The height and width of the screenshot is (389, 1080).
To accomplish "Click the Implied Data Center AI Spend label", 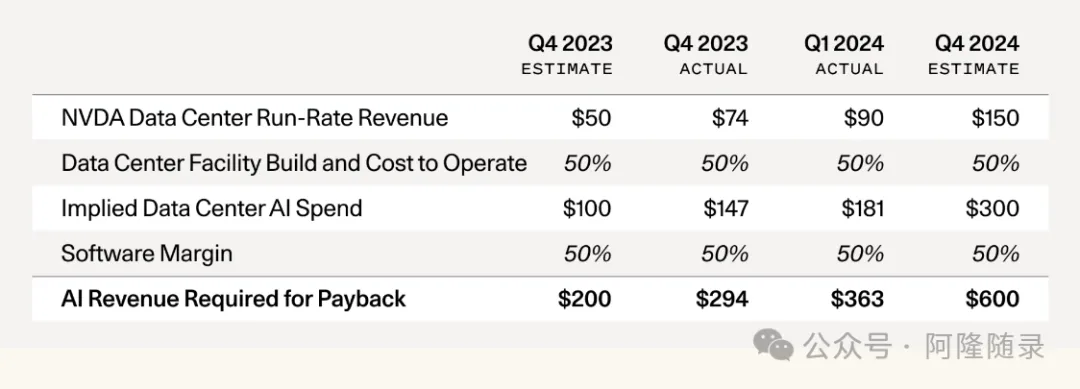I will tap(211, 208).
